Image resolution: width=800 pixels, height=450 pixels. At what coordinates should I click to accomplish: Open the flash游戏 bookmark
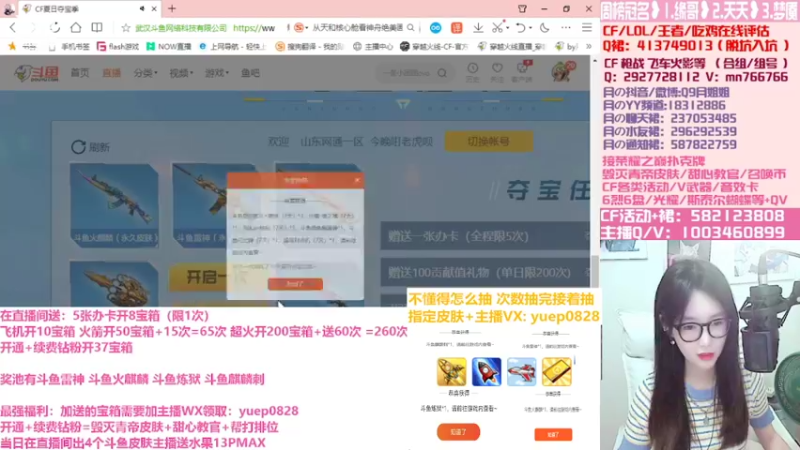(118, 46)
